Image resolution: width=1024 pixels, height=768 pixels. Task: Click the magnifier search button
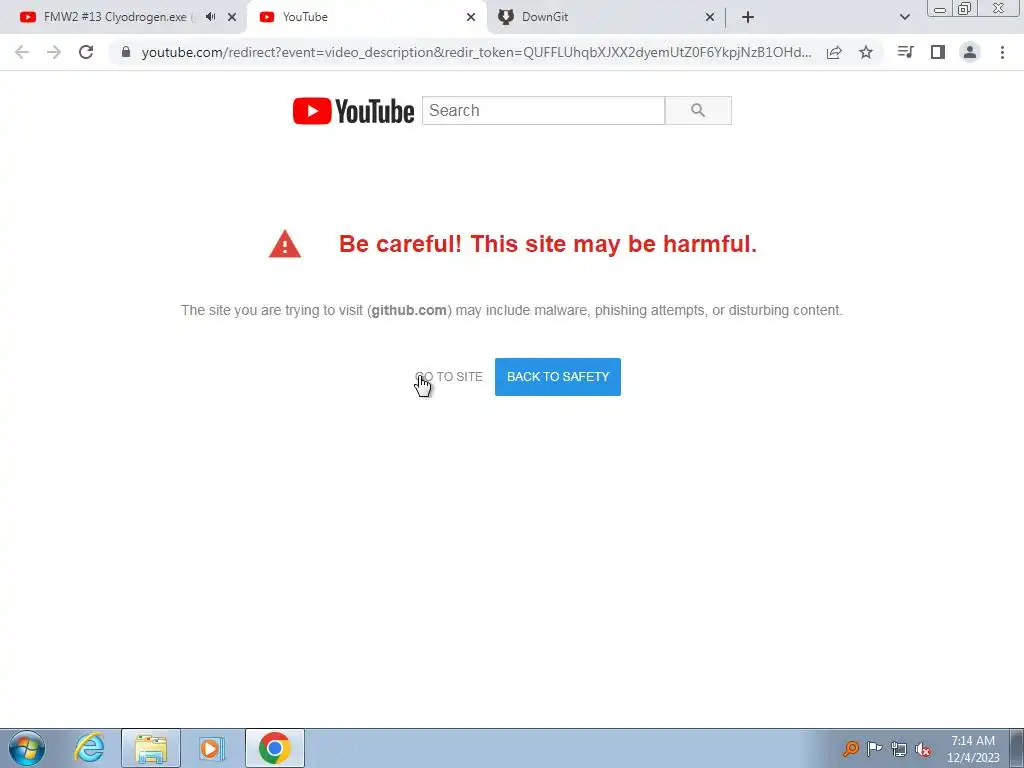698,110
